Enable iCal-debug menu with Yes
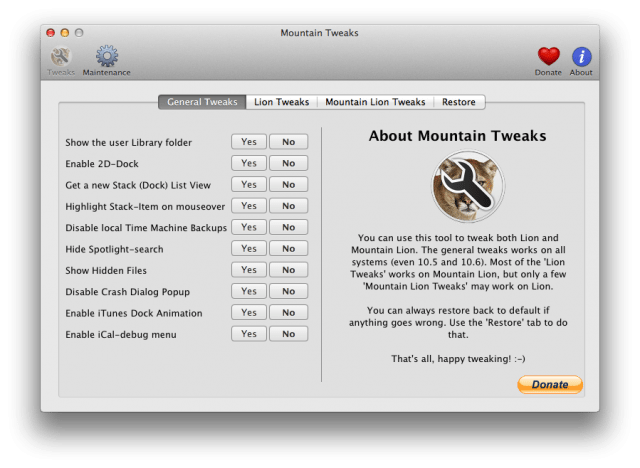The width and height of the screenshot is (640, 468). point(249,334)
